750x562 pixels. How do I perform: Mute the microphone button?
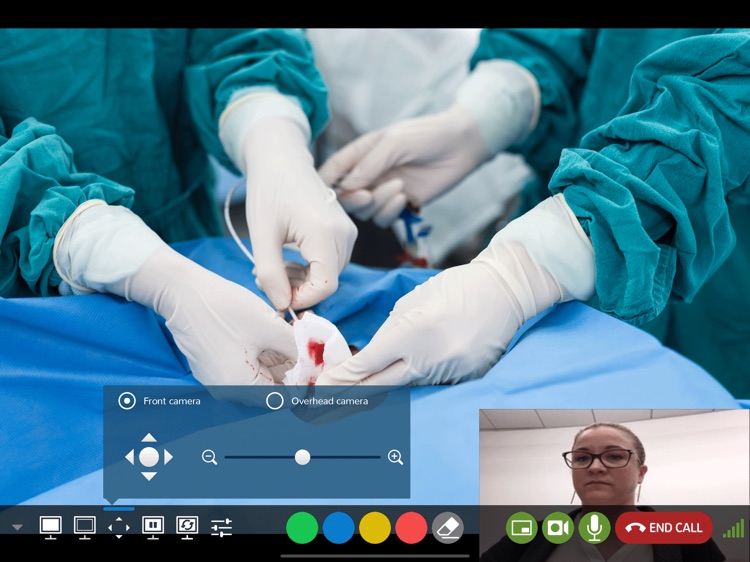[595, 528]
